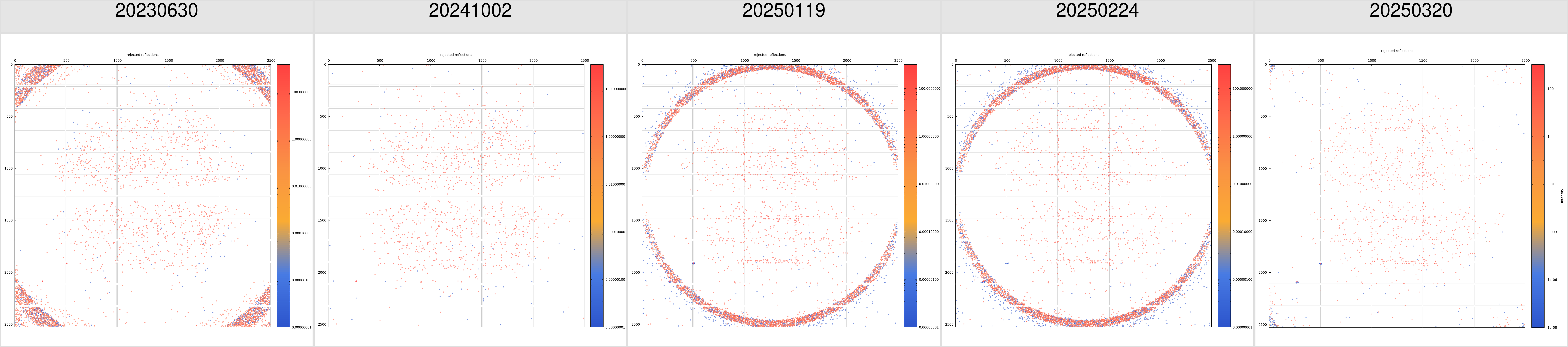Click the y-axis '2000' tick in 20250119 panel
The width and height of the screenshot is (1568, 347).
(x=636, y=273)
